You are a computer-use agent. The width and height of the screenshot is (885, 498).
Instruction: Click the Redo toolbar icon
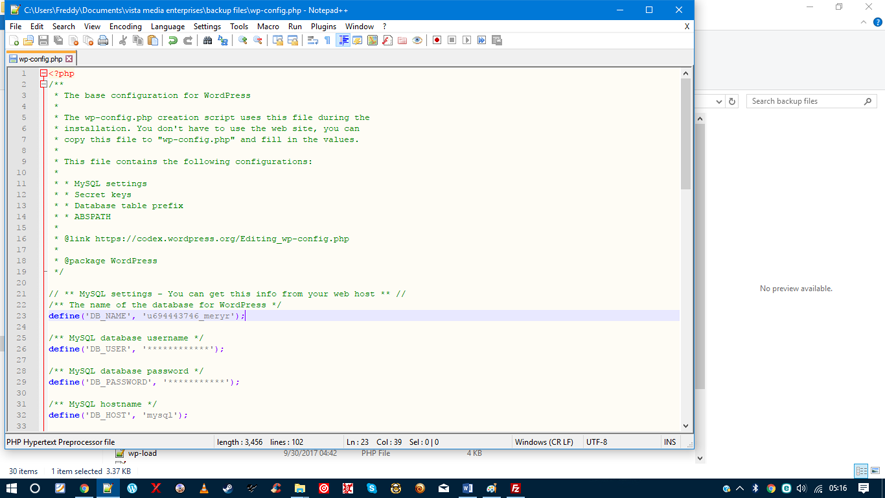187,40
